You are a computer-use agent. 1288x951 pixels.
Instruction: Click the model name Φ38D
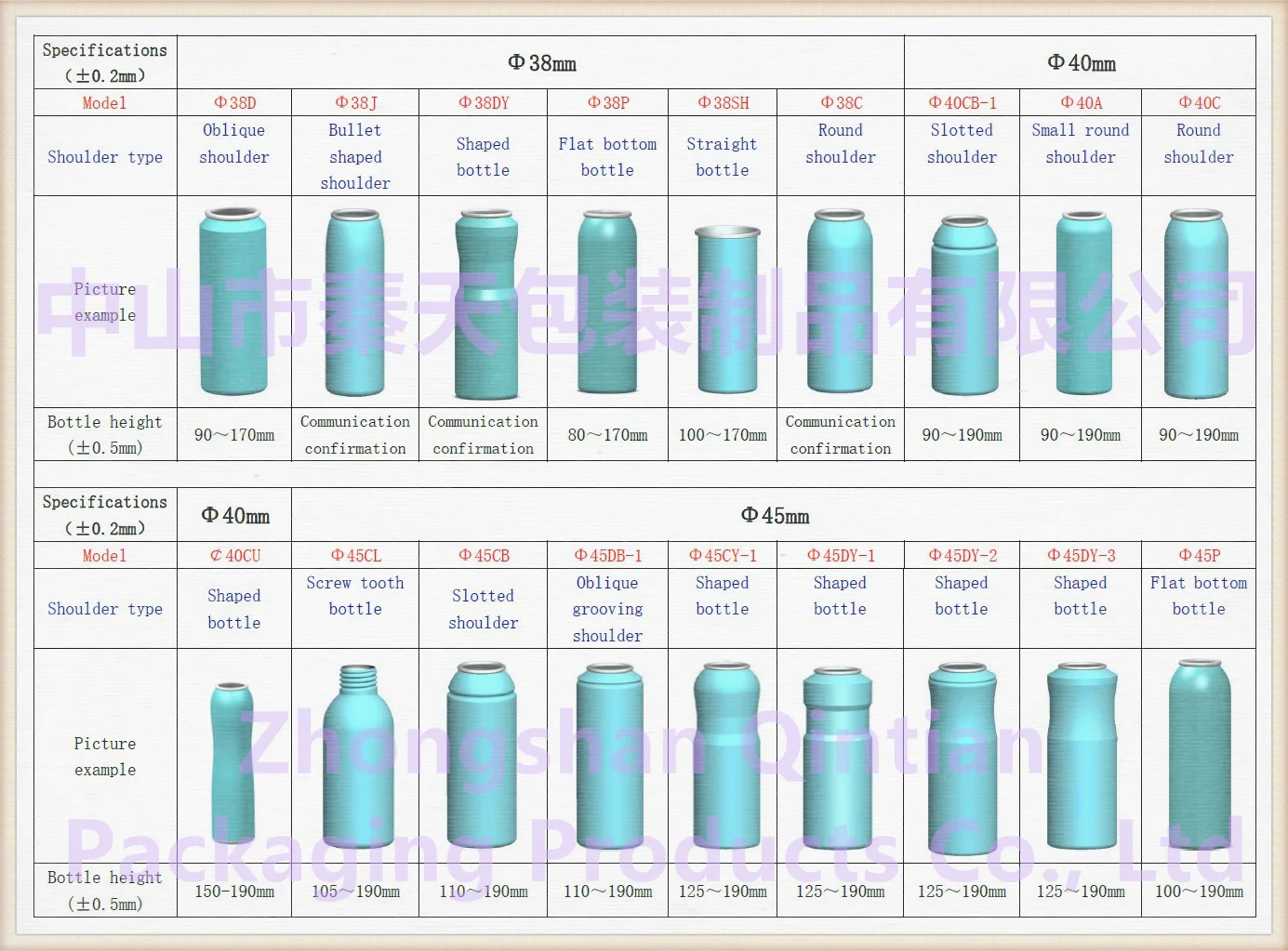[234, 102]
